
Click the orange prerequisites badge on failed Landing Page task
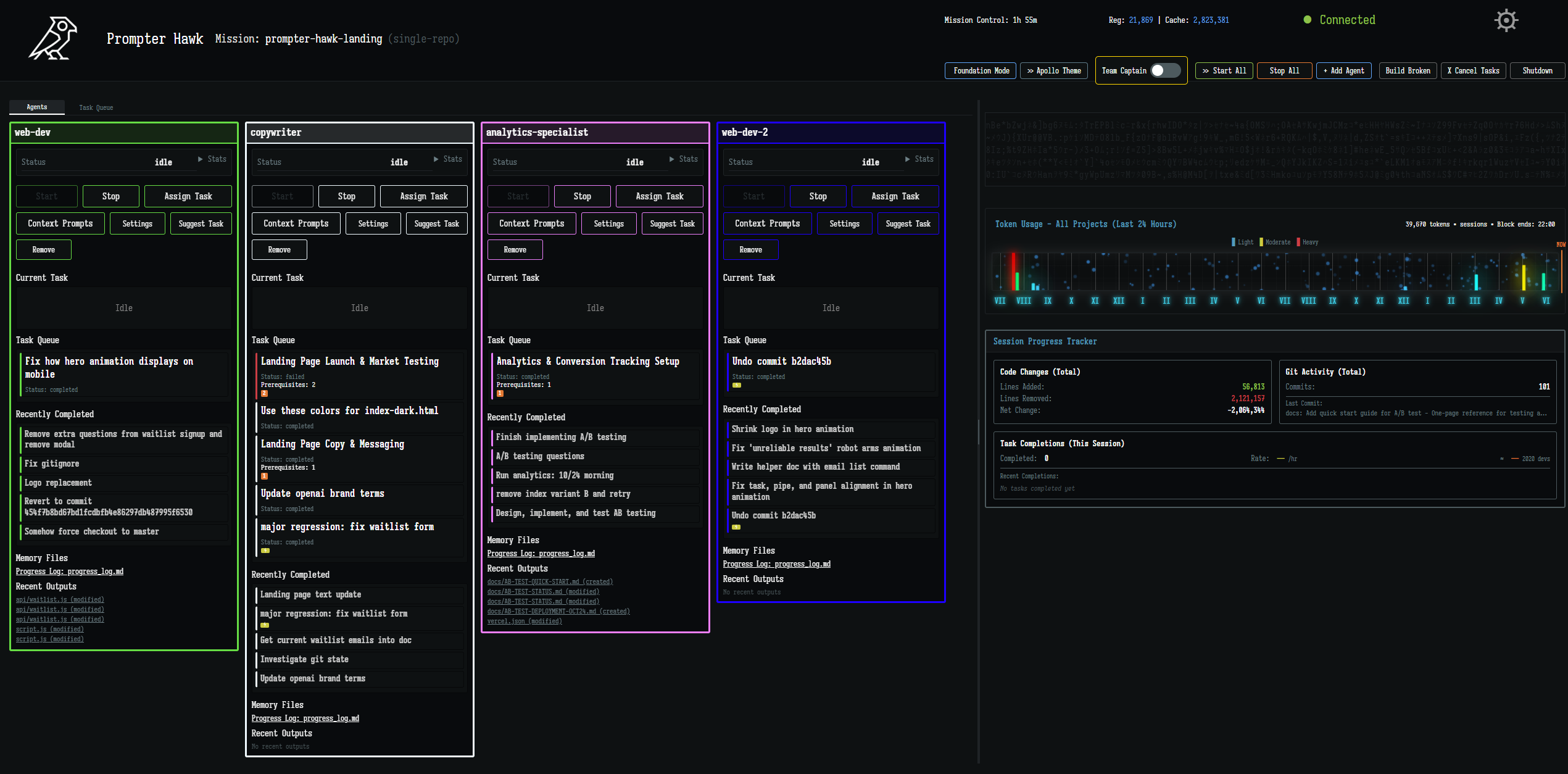[x=265, y=393]
